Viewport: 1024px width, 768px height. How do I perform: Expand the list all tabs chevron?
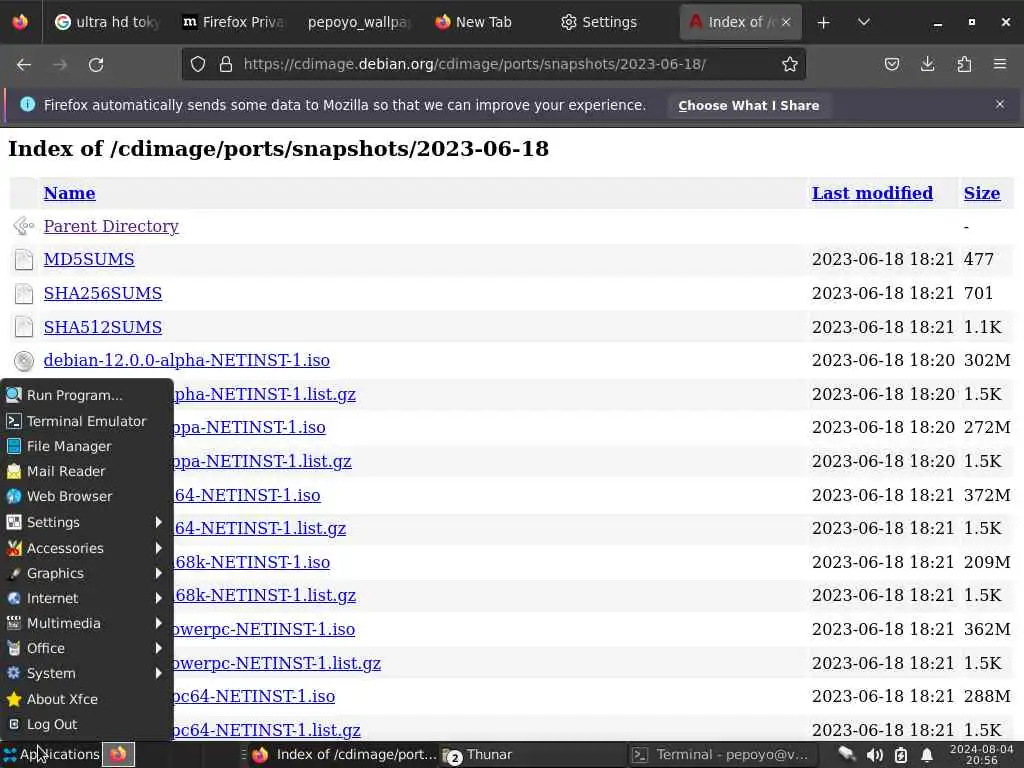pos(863,22)
